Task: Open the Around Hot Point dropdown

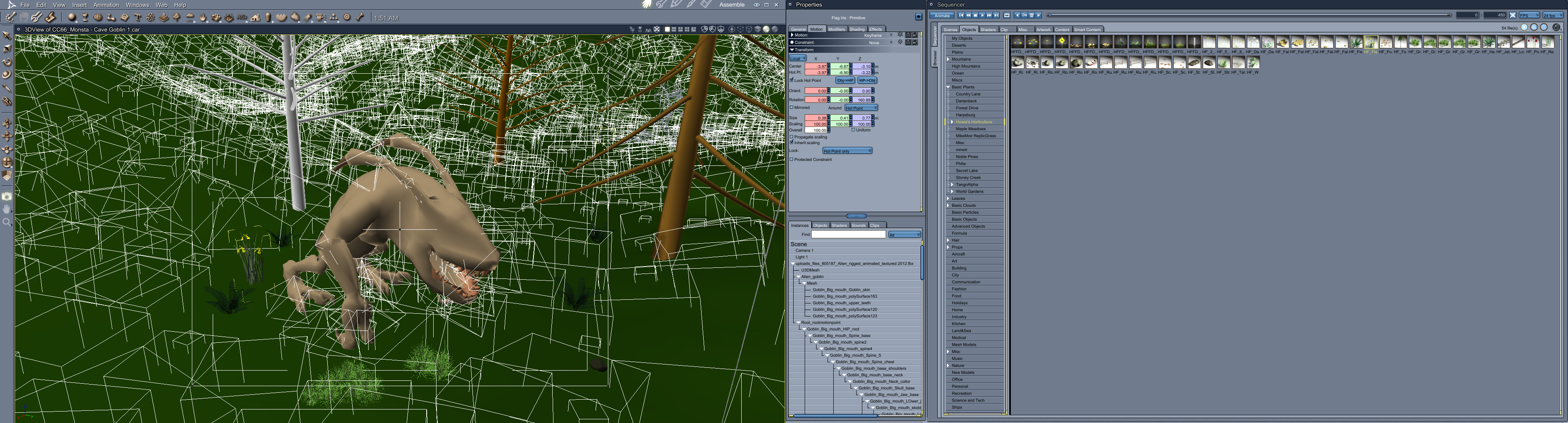Action: 861,108
